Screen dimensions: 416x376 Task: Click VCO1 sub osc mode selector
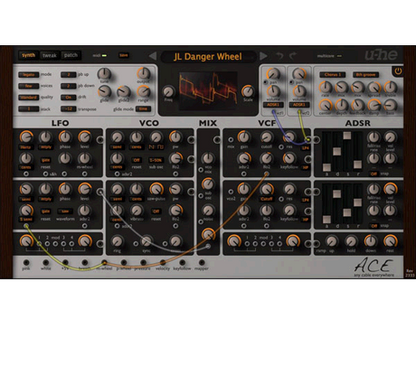coord(156,160)
